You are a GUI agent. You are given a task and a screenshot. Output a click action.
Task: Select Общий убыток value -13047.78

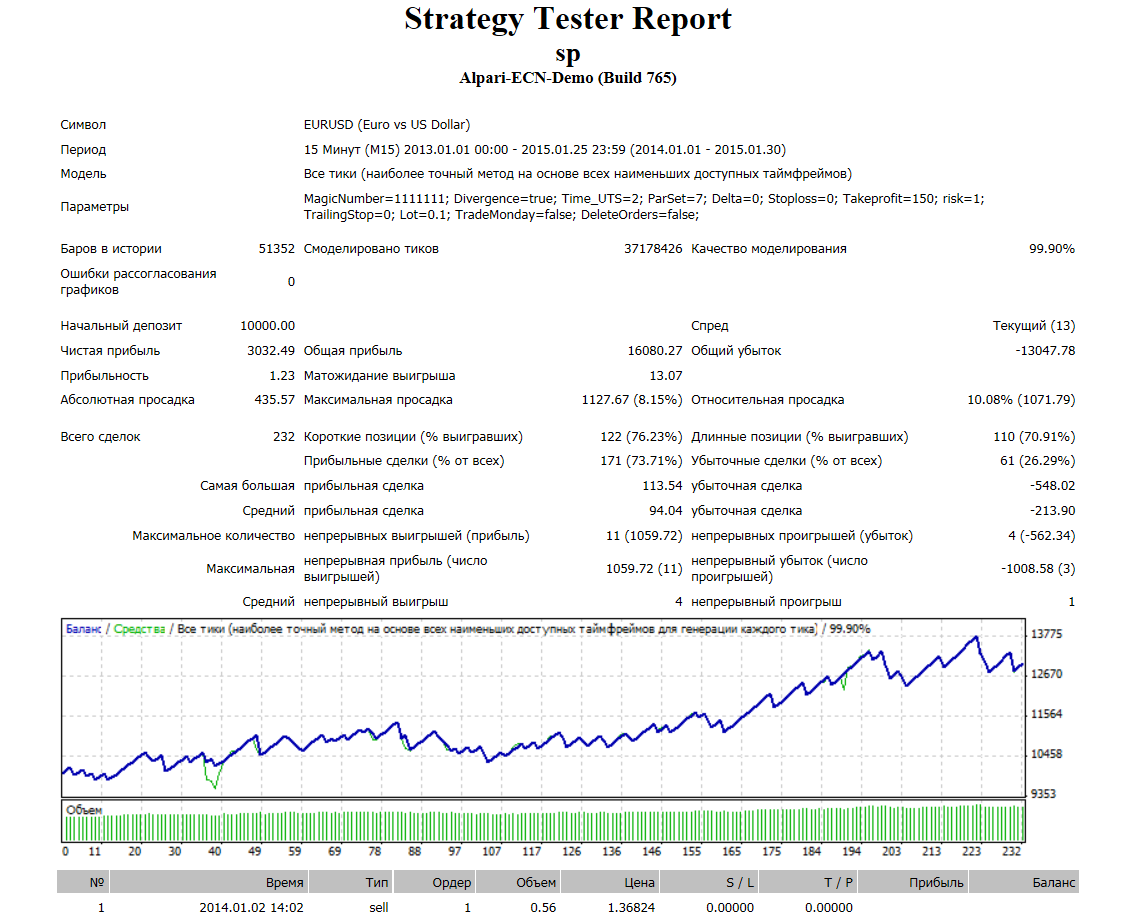click(x=1045, y=351)
